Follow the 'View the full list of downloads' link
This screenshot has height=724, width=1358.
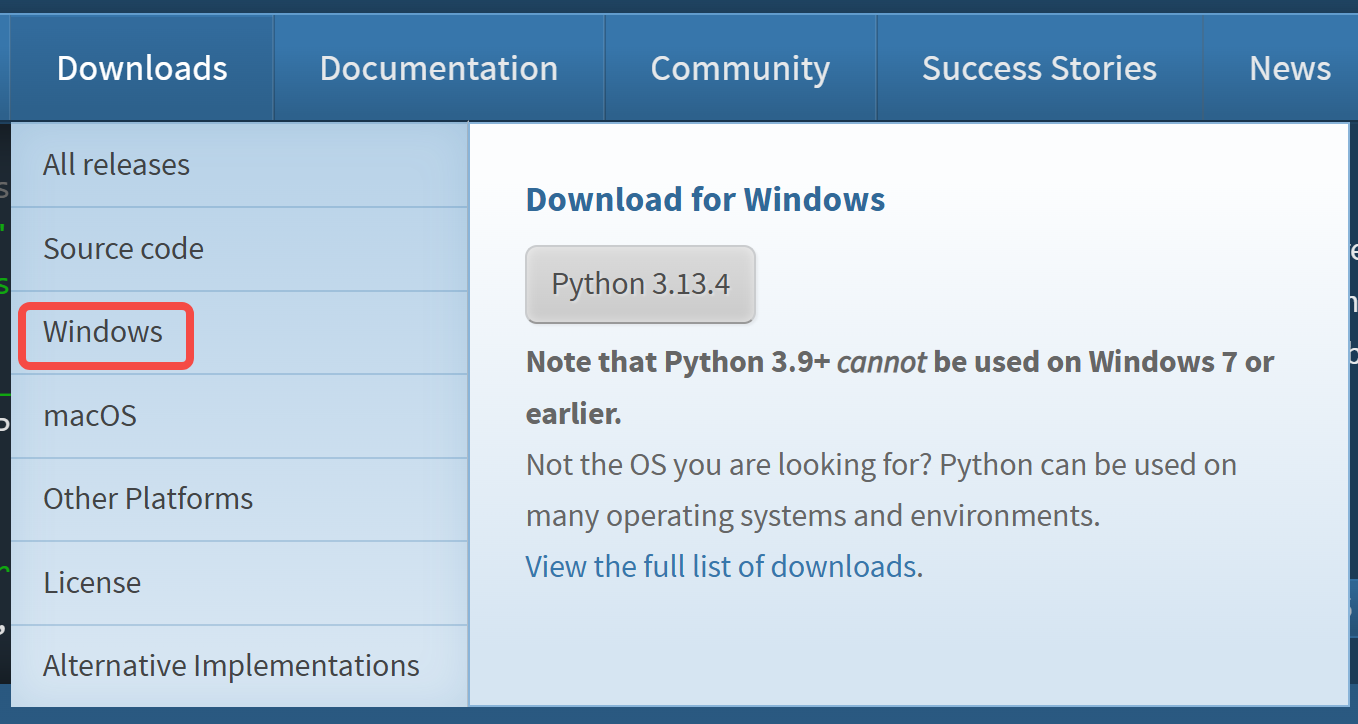(721, 567)
